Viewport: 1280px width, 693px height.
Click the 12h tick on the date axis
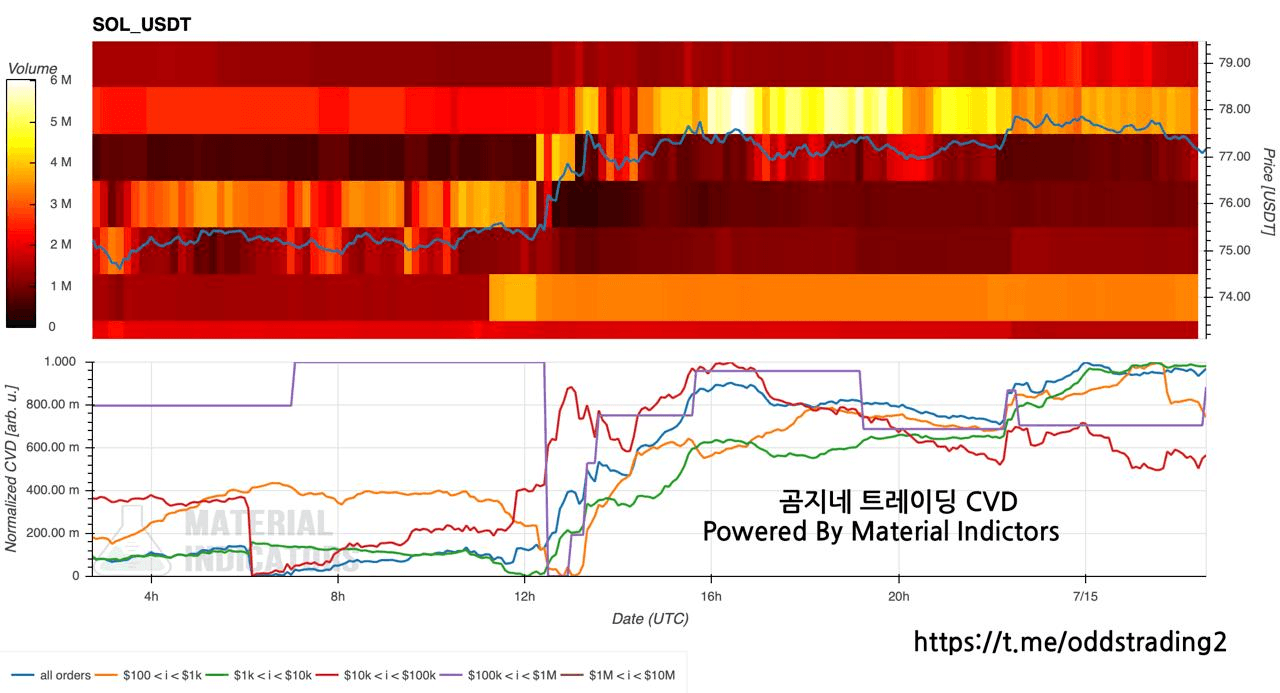pyautogui.click(x=525, y=597)
